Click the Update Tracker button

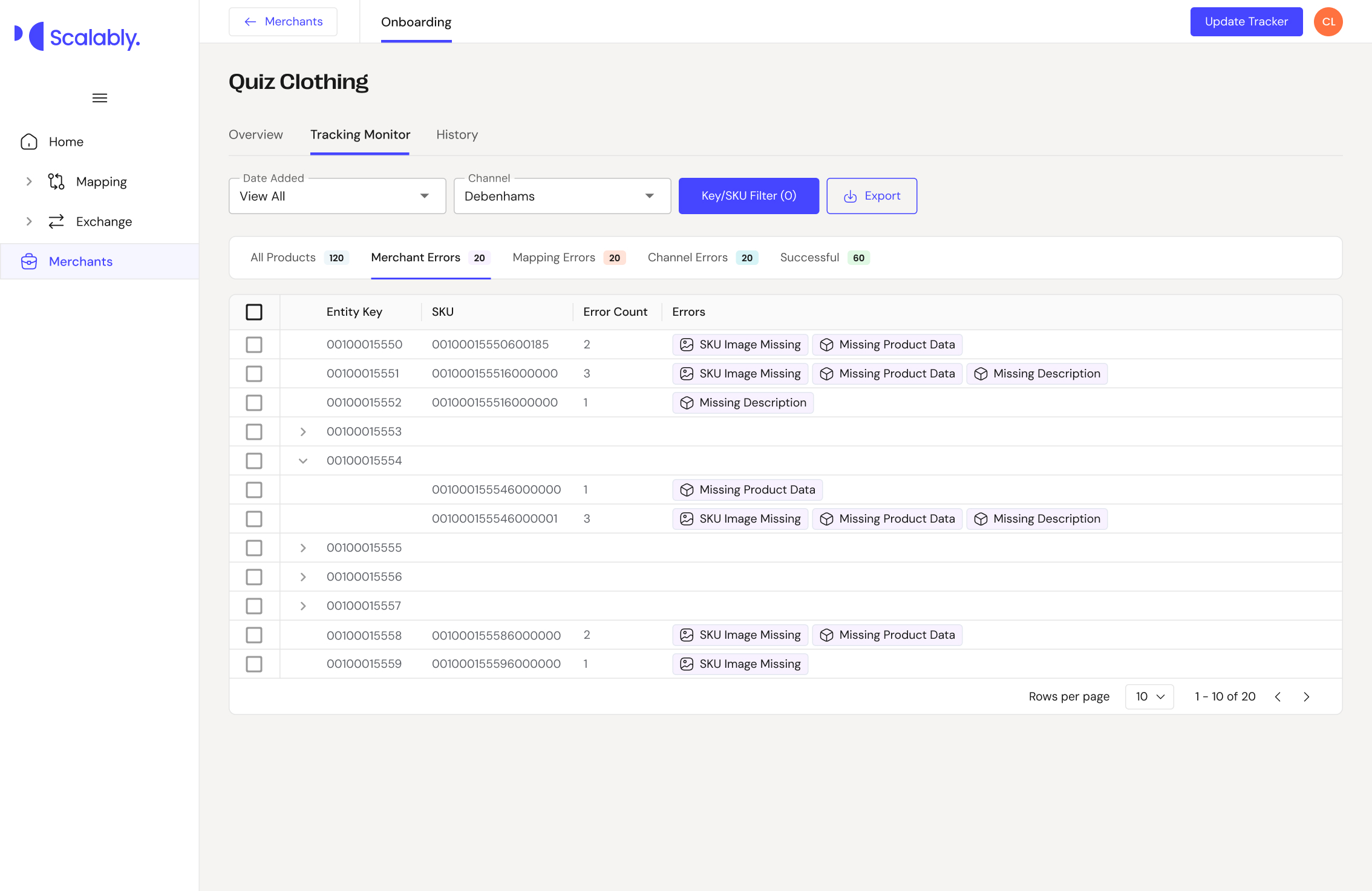[1246, 22]
